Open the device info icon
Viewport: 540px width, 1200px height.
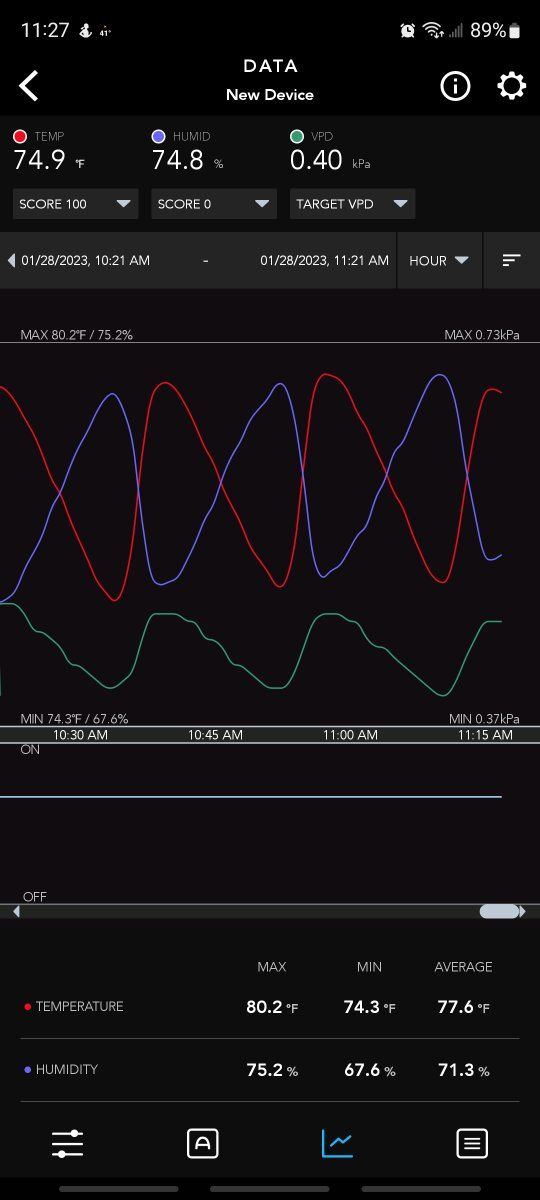455,86
